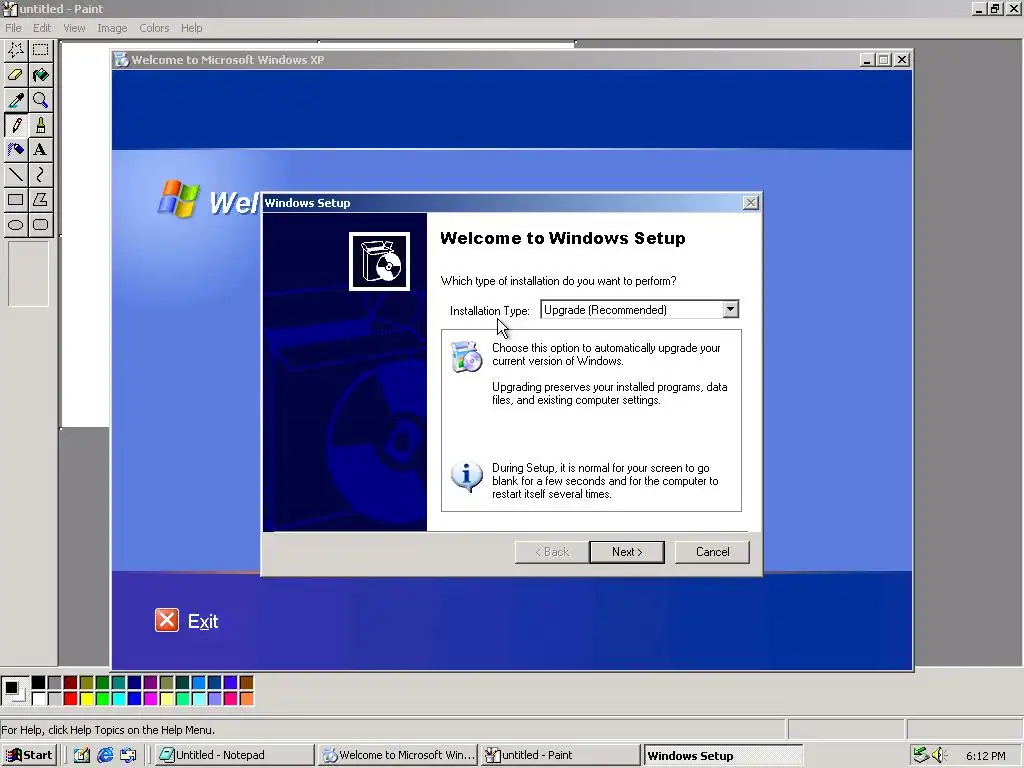Close the Windows Setup dialog
This screenshot has width=1024, height=768.
tap(751, 202)
